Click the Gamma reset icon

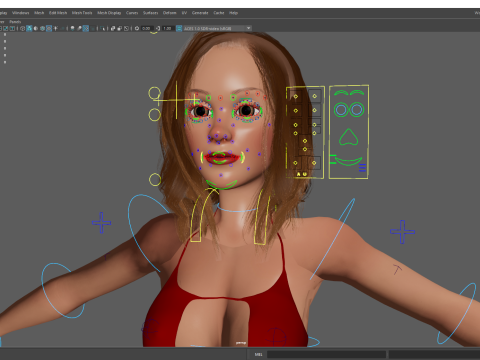click(x=158, y=28)
